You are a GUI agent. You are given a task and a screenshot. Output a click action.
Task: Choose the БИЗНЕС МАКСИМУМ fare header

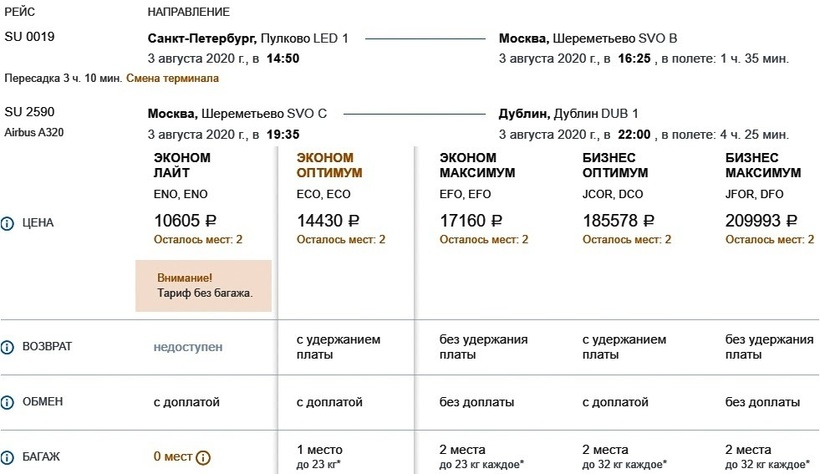pyautogui.click(x=763, y=165)
